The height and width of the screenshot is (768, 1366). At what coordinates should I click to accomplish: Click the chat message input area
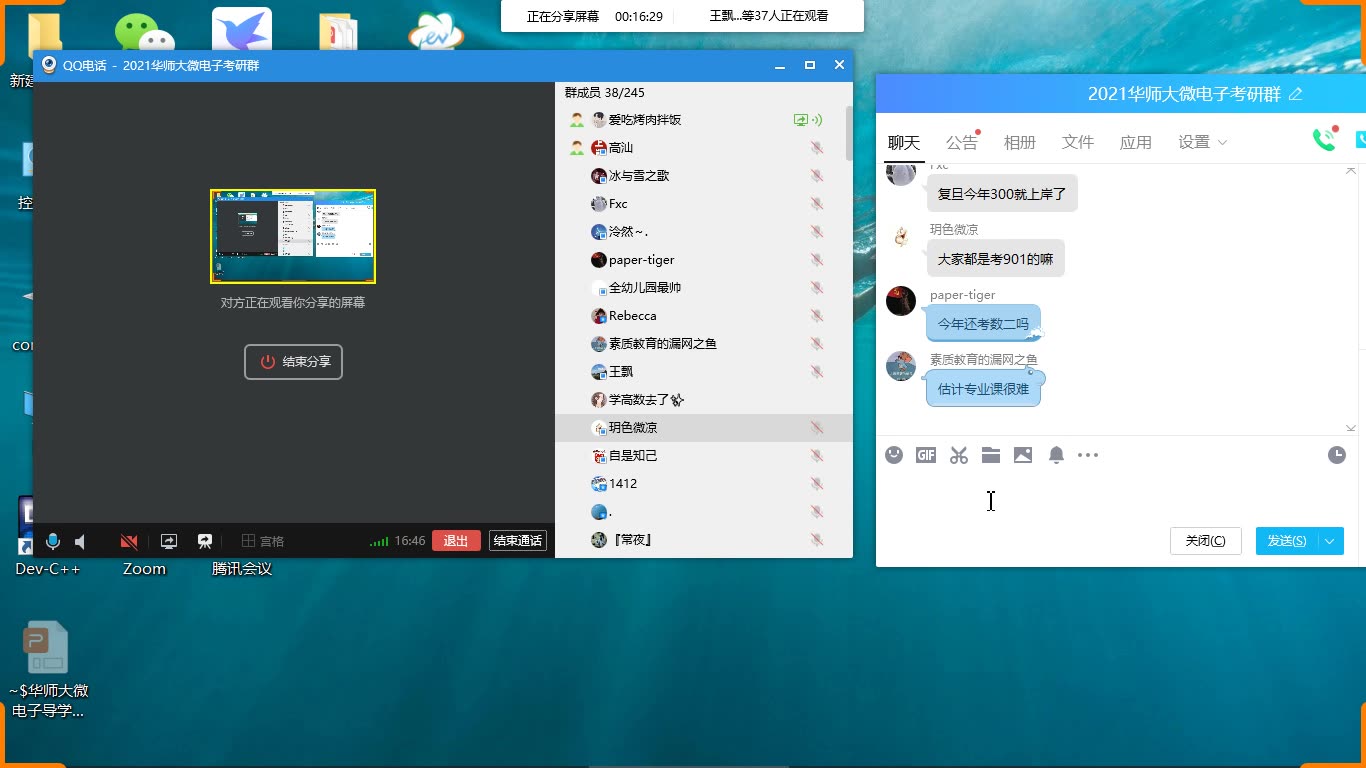click(x=1115, y=496)
